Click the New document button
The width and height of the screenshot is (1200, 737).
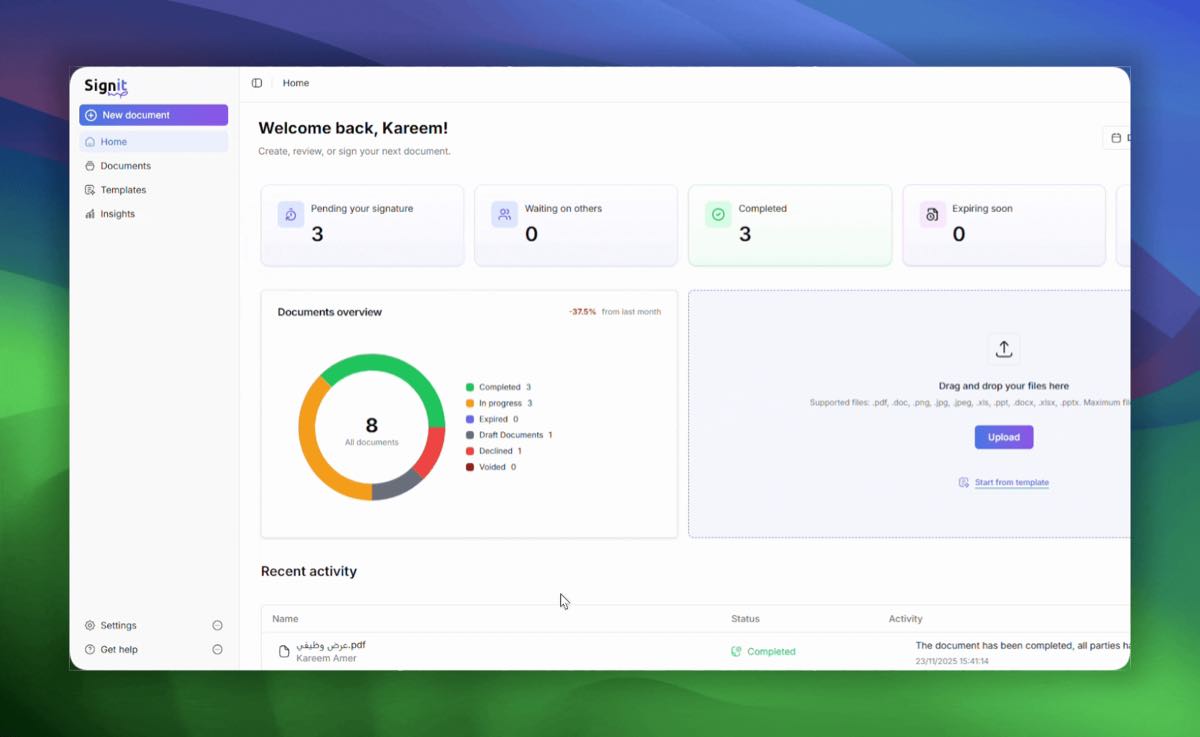pyautogui.click(x=154, y=115)
